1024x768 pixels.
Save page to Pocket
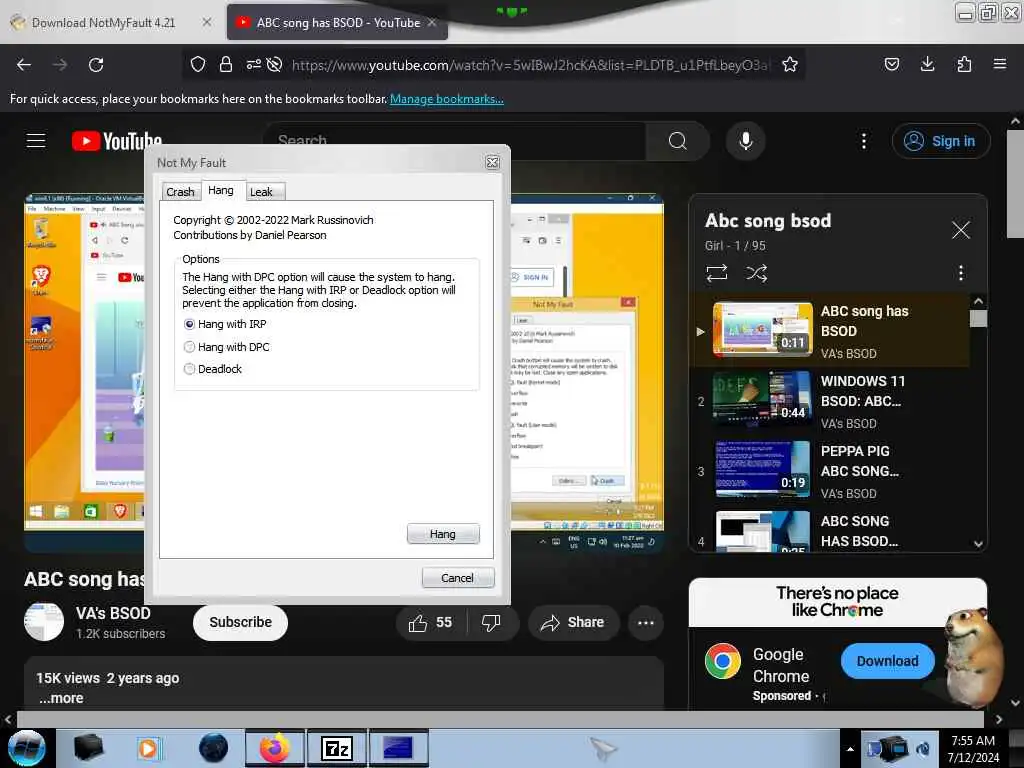(x=891, y=64)
